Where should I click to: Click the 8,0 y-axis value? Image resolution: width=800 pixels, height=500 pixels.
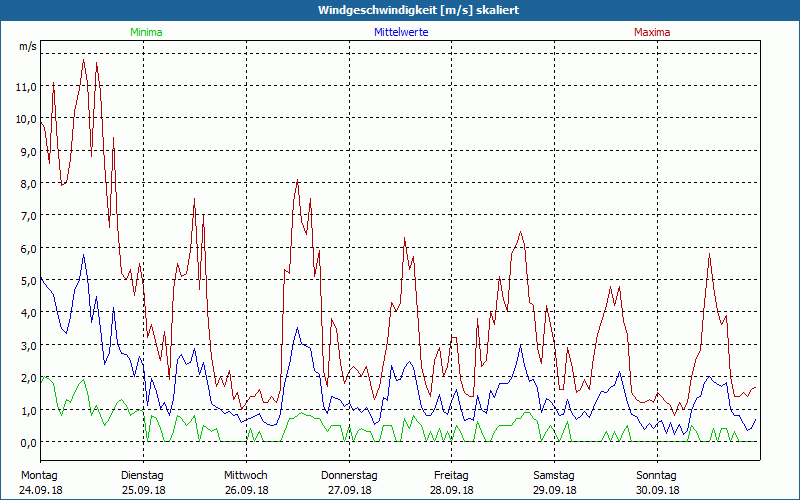29,184
